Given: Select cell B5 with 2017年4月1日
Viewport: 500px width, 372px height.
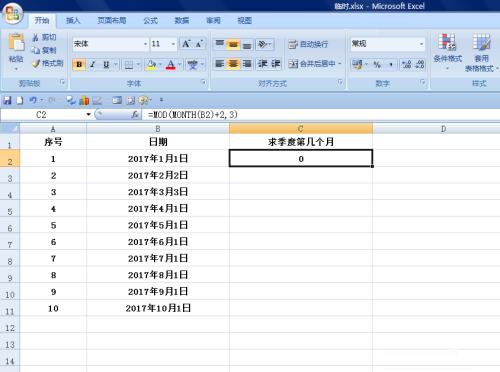Looking at the screenshot, I should [158, 209].
